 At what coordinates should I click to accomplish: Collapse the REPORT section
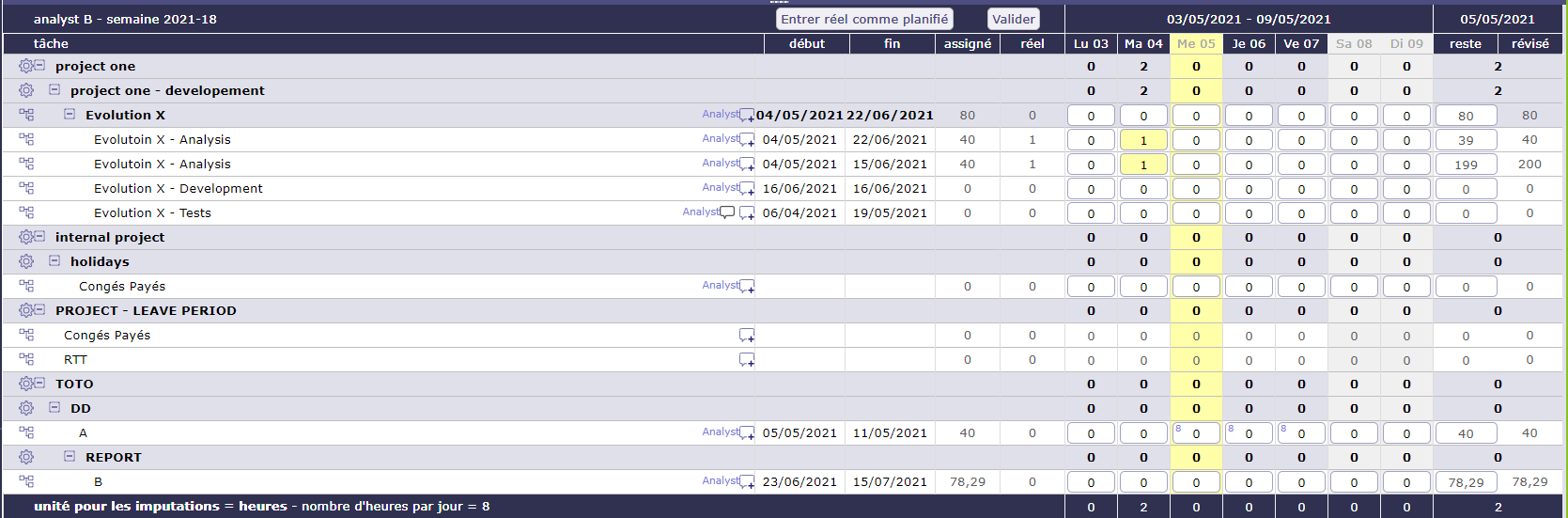[x=70, y=457]
